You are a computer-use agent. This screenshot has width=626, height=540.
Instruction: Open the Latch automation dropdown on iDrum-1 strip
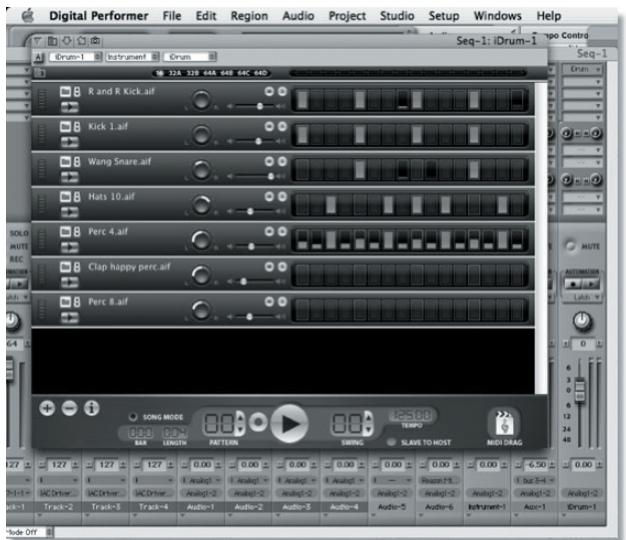pos(582,297)
